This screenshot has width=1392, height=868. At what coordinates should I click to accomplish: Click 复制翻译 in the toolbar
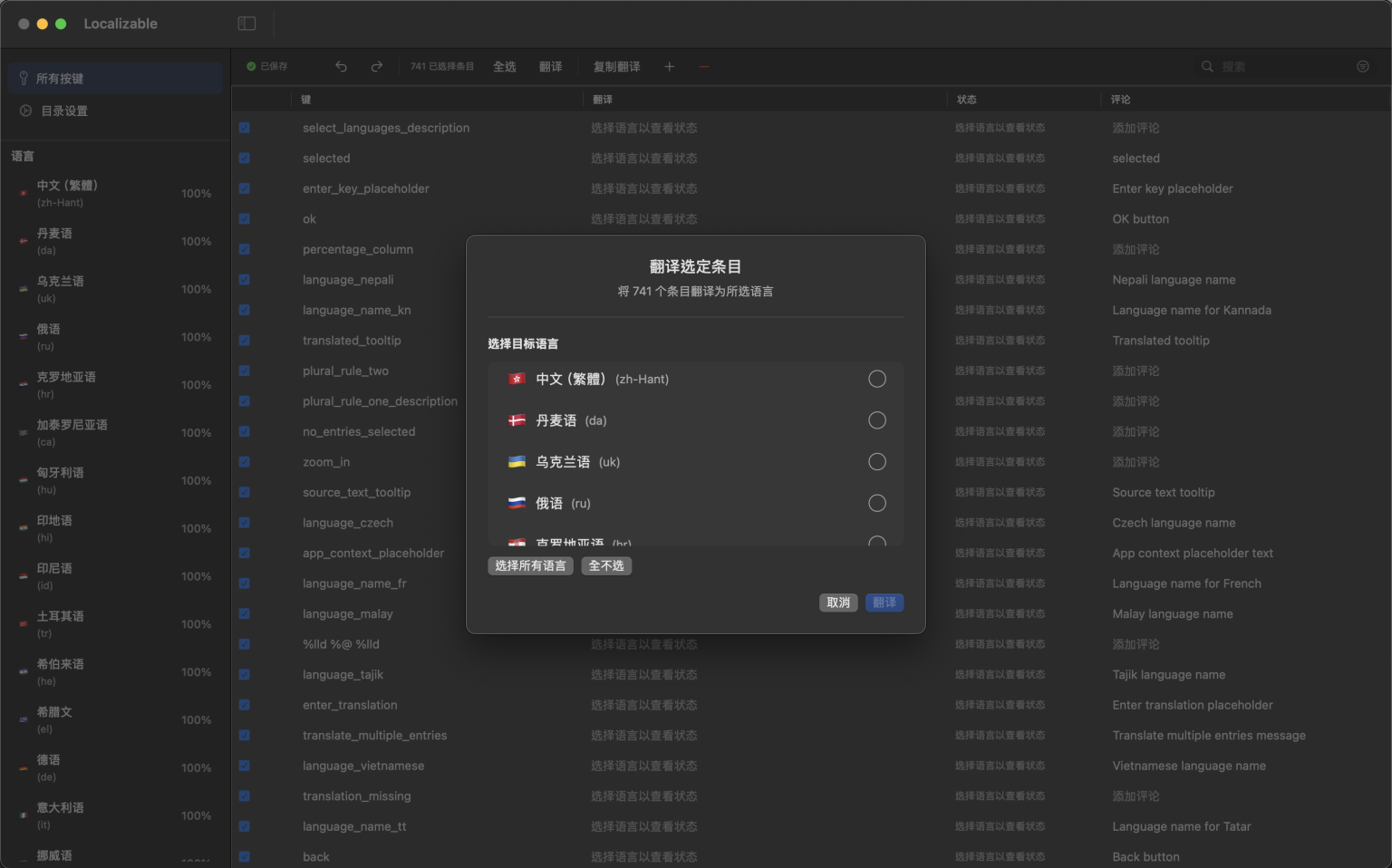tap(617, 66)
